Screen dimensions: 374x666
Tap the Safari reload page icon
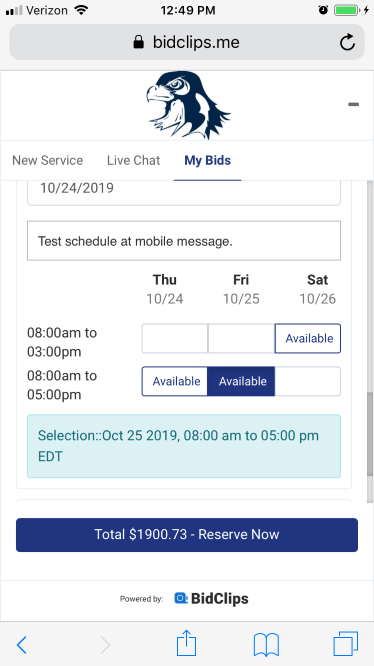click(347, 42)
